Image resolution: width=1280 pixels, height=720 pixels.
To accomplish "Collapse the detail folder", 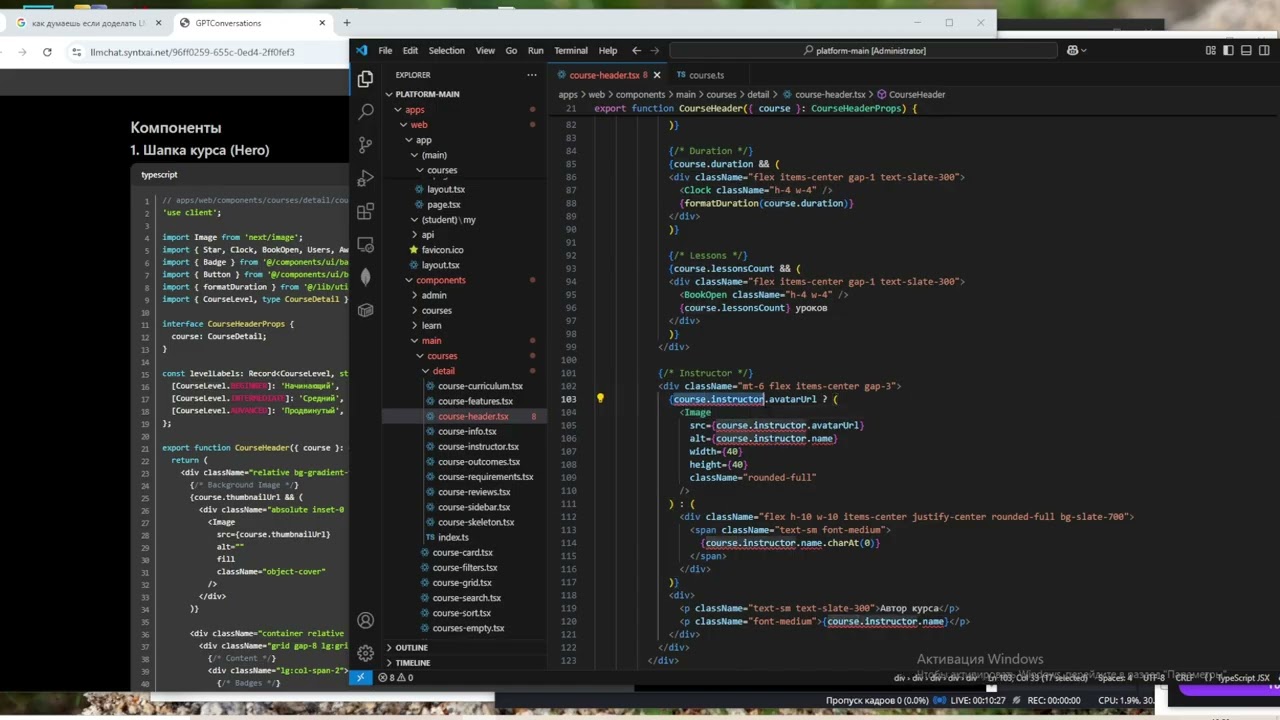I will [x=443, y=371].
